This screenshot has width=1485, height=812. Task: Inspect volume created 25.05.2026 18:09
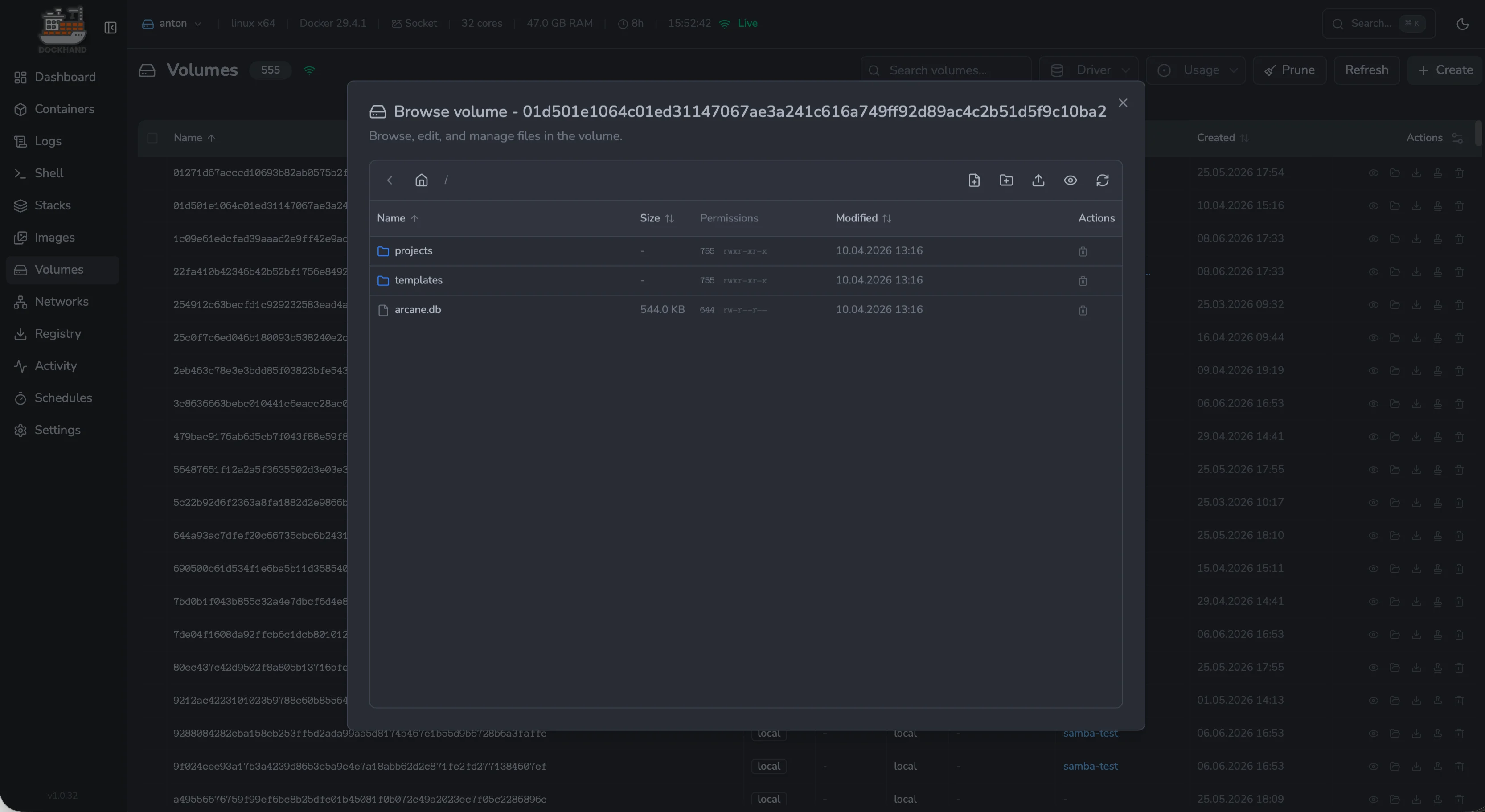[x=1373, y=800]
